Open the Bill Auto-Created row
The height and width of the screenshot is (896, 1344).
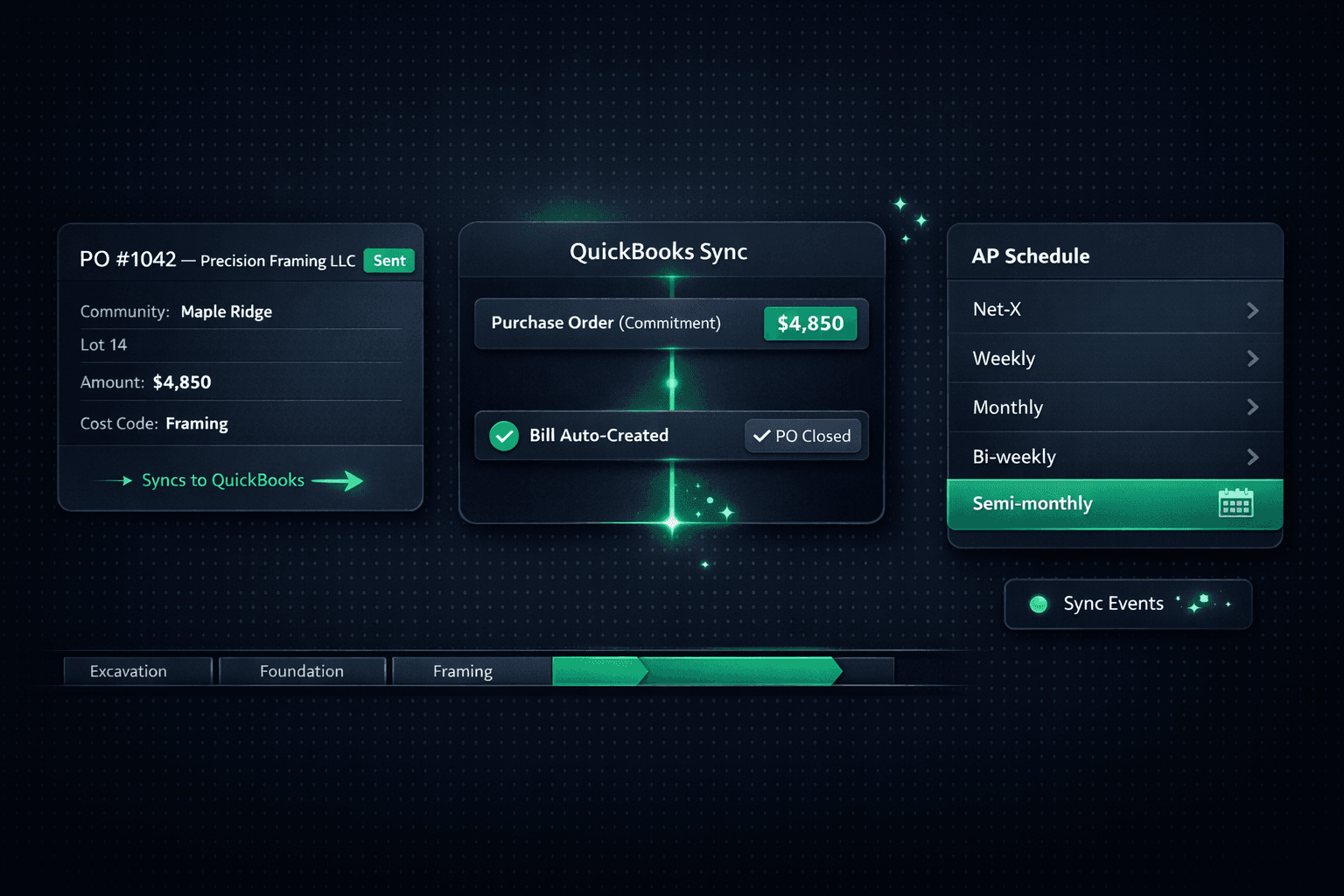coord(671,436)
